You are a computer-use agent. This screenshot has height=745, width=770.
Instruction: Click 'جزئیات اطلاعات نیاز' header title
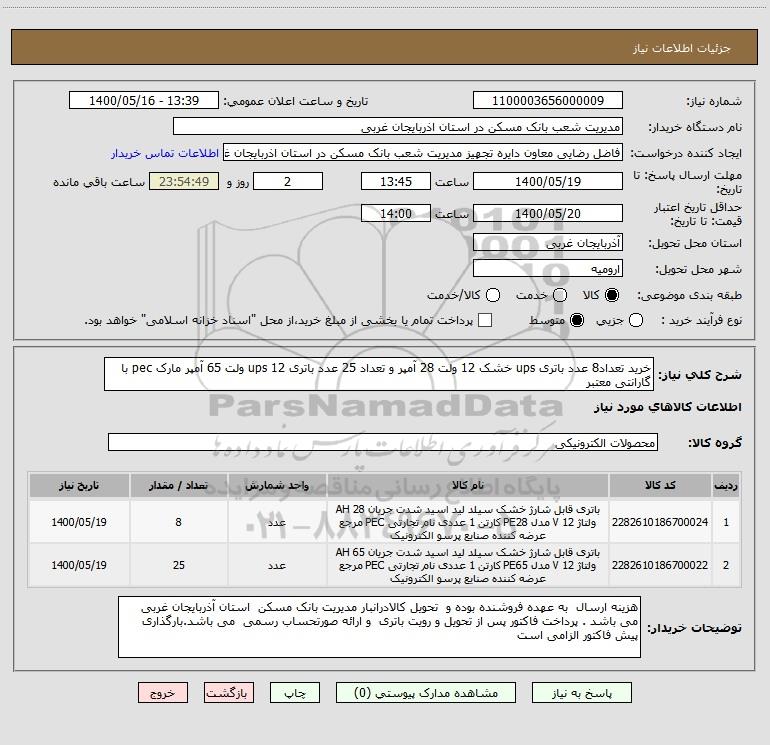point(682,48)
